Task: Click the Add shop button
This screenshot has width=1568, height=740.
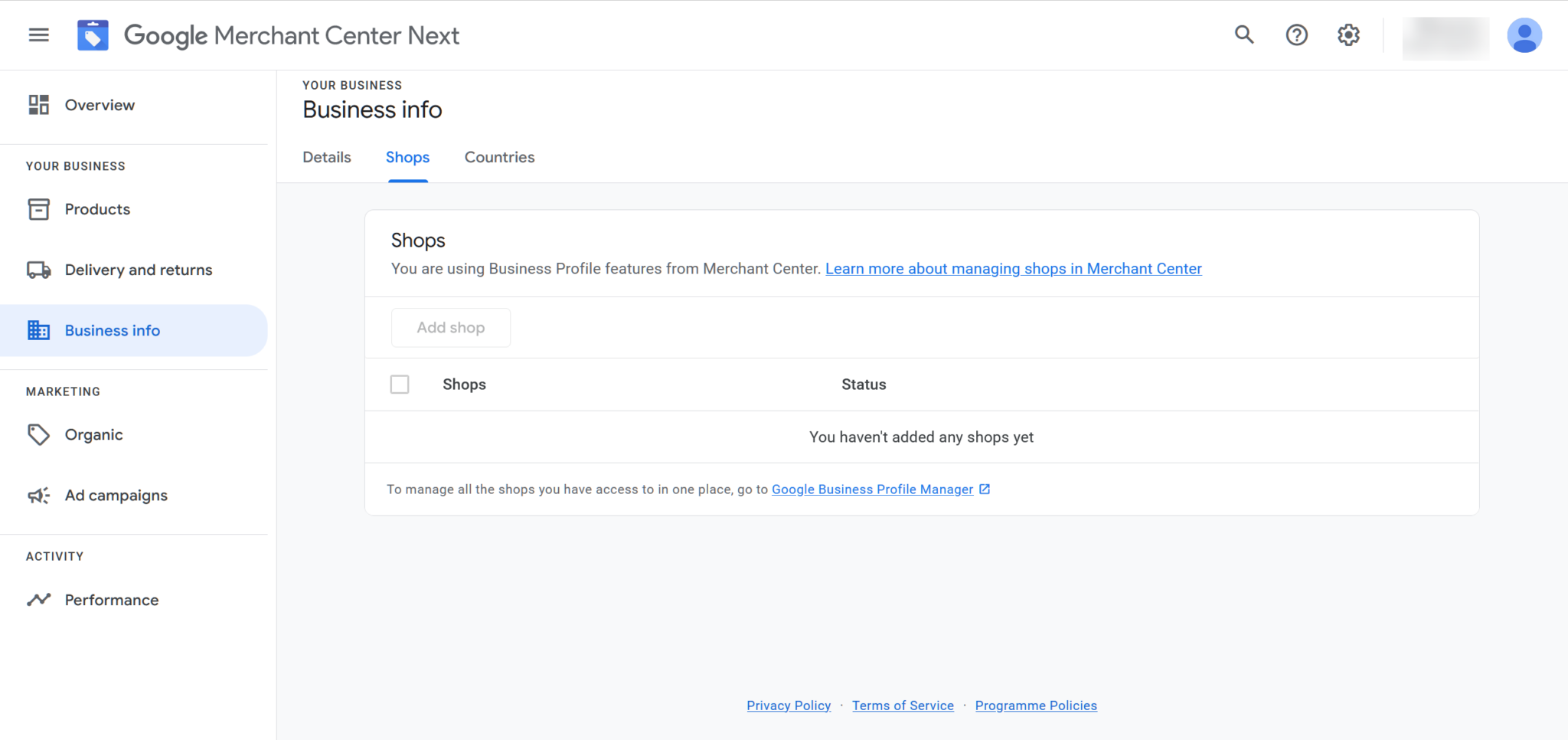Action: click(450, 327)
